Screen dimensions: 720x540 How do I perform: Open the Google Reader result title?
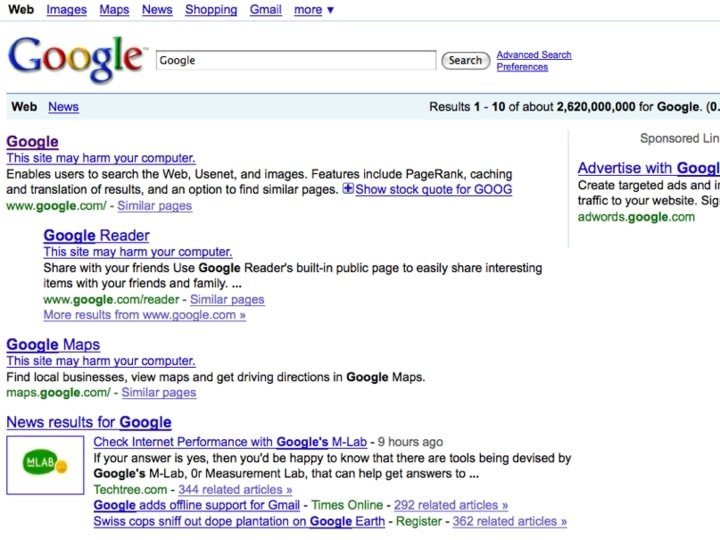[x=96, y=235]
